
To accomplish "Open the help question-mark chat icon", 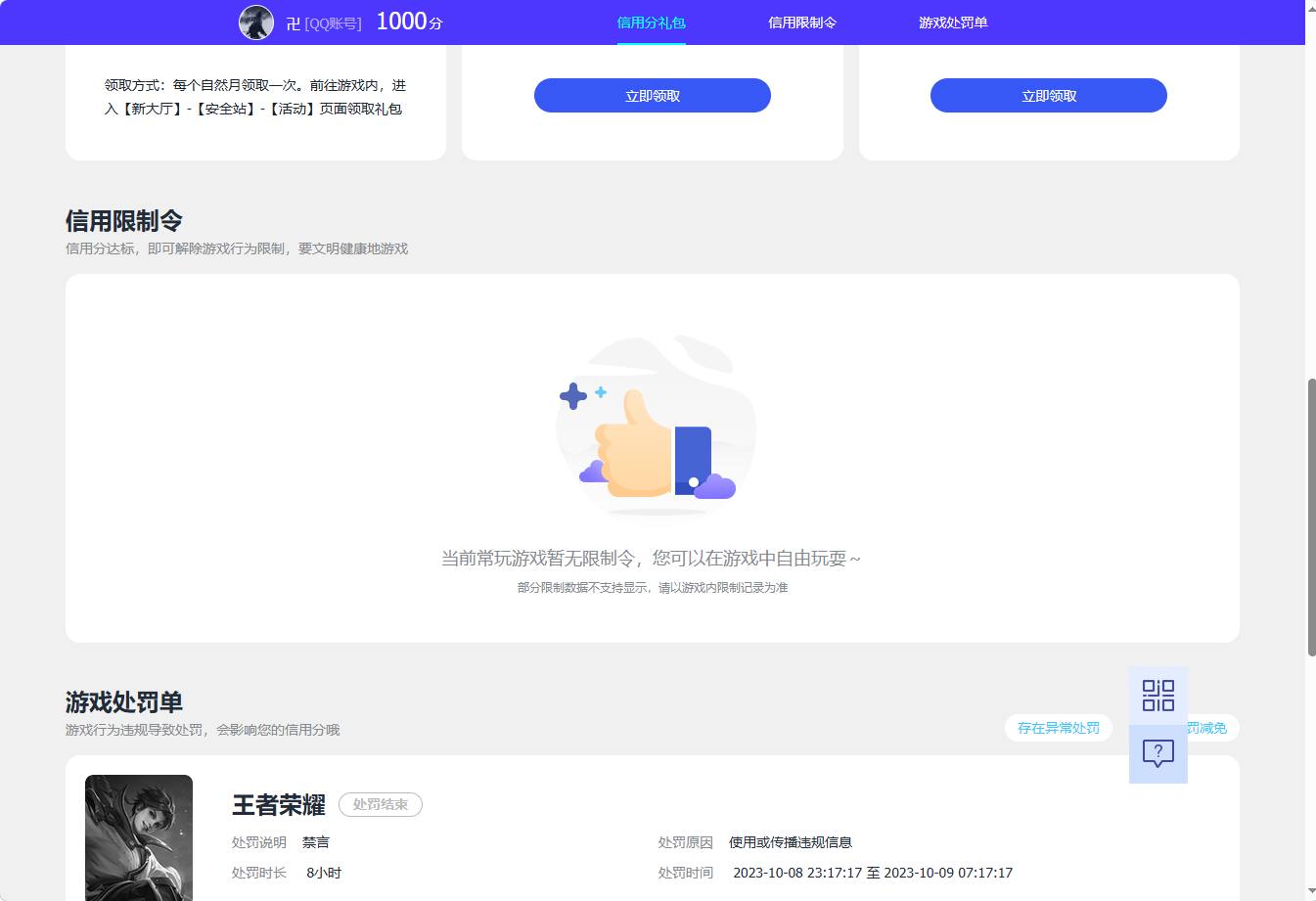I will point(1158,754).
